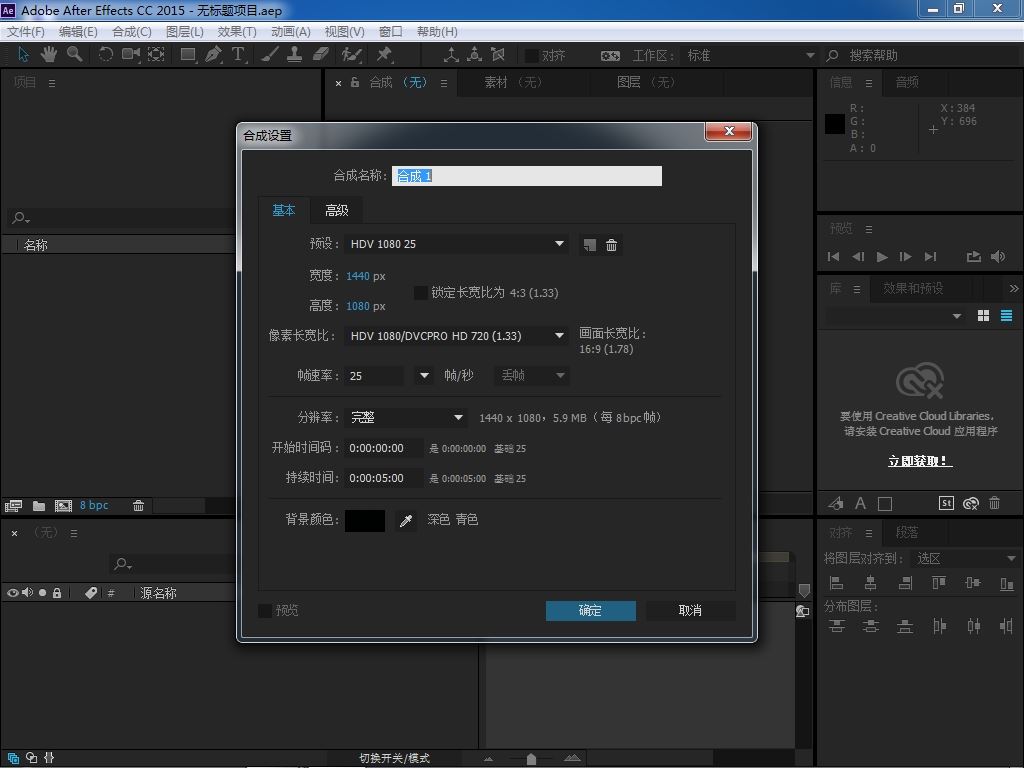Click the save preset icon next to 预设
The width and height of the screenshot is (1024, 768).
click(589, 245)
